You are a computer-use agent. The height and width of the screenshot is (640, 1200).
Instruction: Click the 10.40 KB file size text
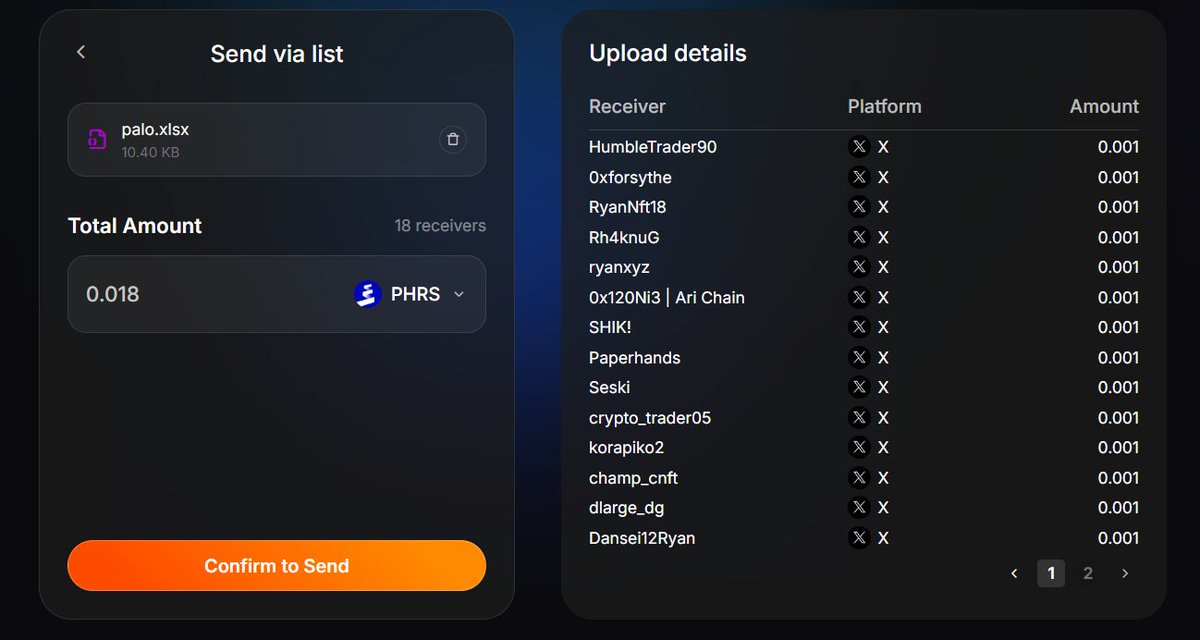pyautogui.click(x=150, y=153)
